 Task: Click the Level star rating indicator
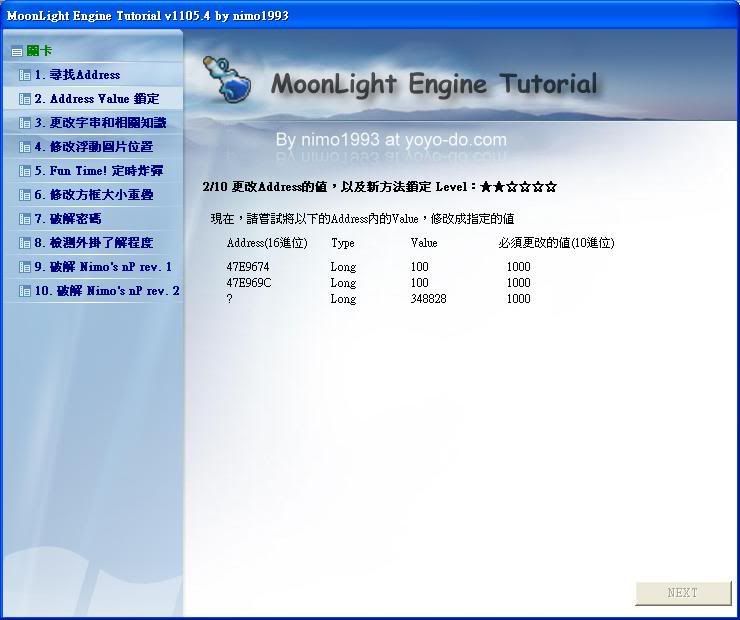518,187
